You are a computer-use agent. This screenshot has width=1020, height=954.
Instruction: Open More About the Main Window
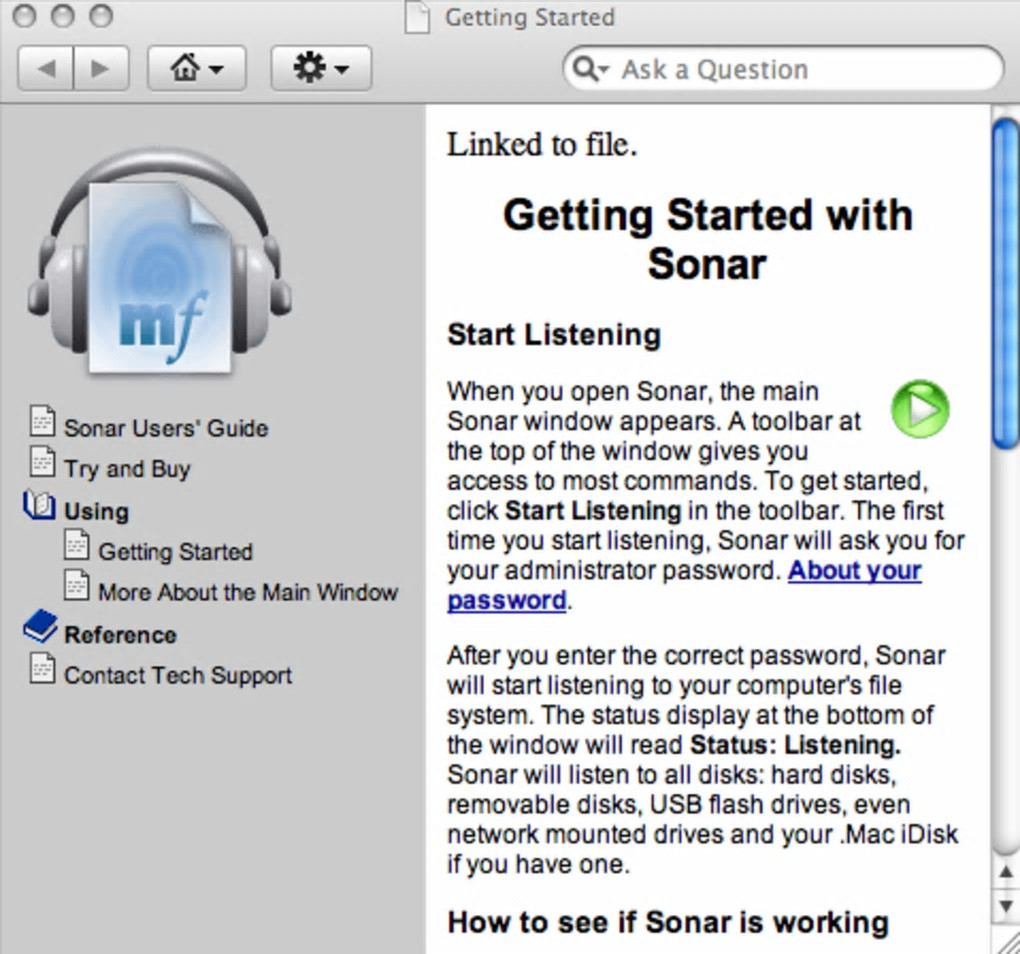tap(248, 592)
